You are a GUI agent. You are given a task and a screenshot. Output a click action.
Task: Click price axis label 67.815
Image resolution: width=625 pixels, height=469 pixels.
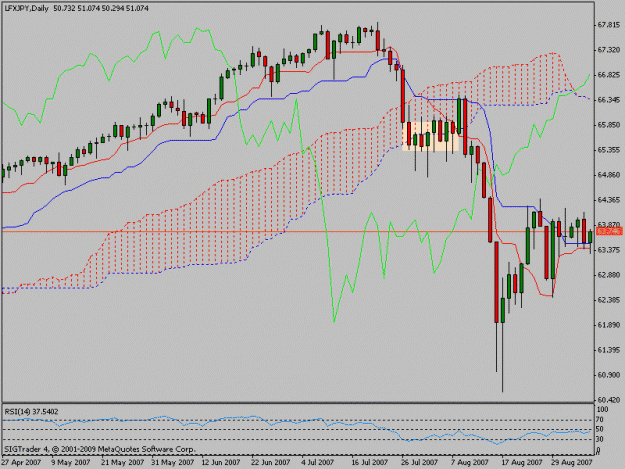(x=609, y=25)
